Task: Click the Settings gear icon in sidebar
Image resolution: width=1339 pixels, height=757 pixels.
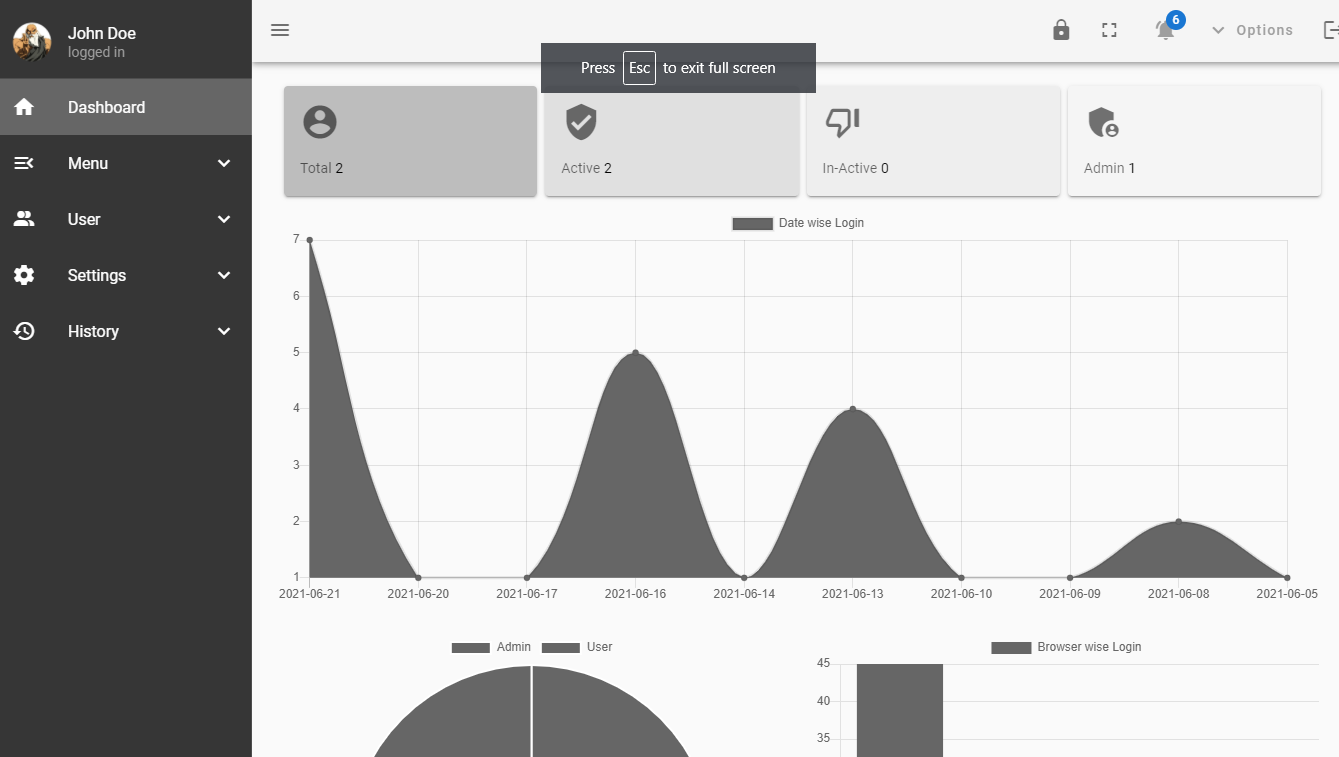Action: (24, 275)
